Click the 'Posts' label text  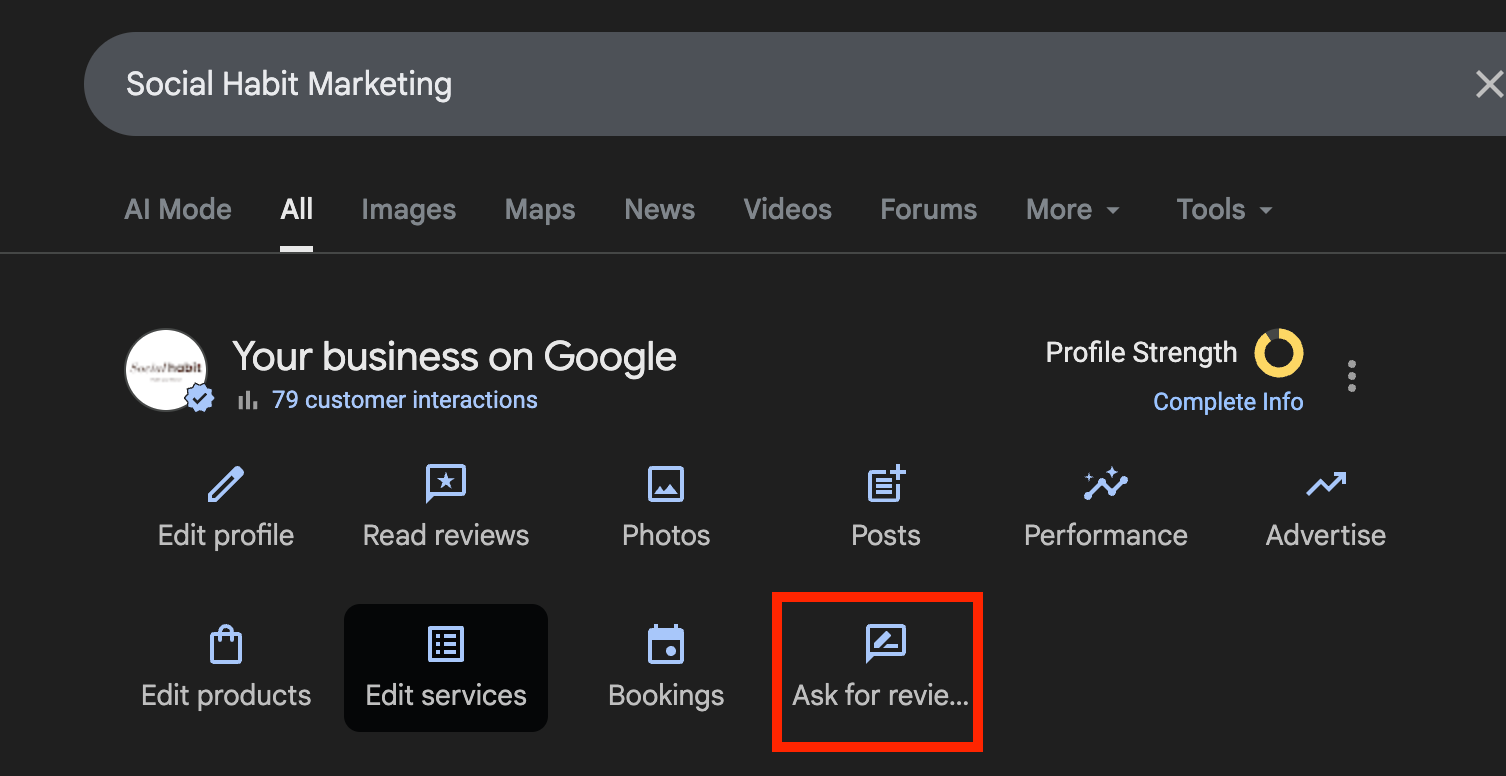886,535
